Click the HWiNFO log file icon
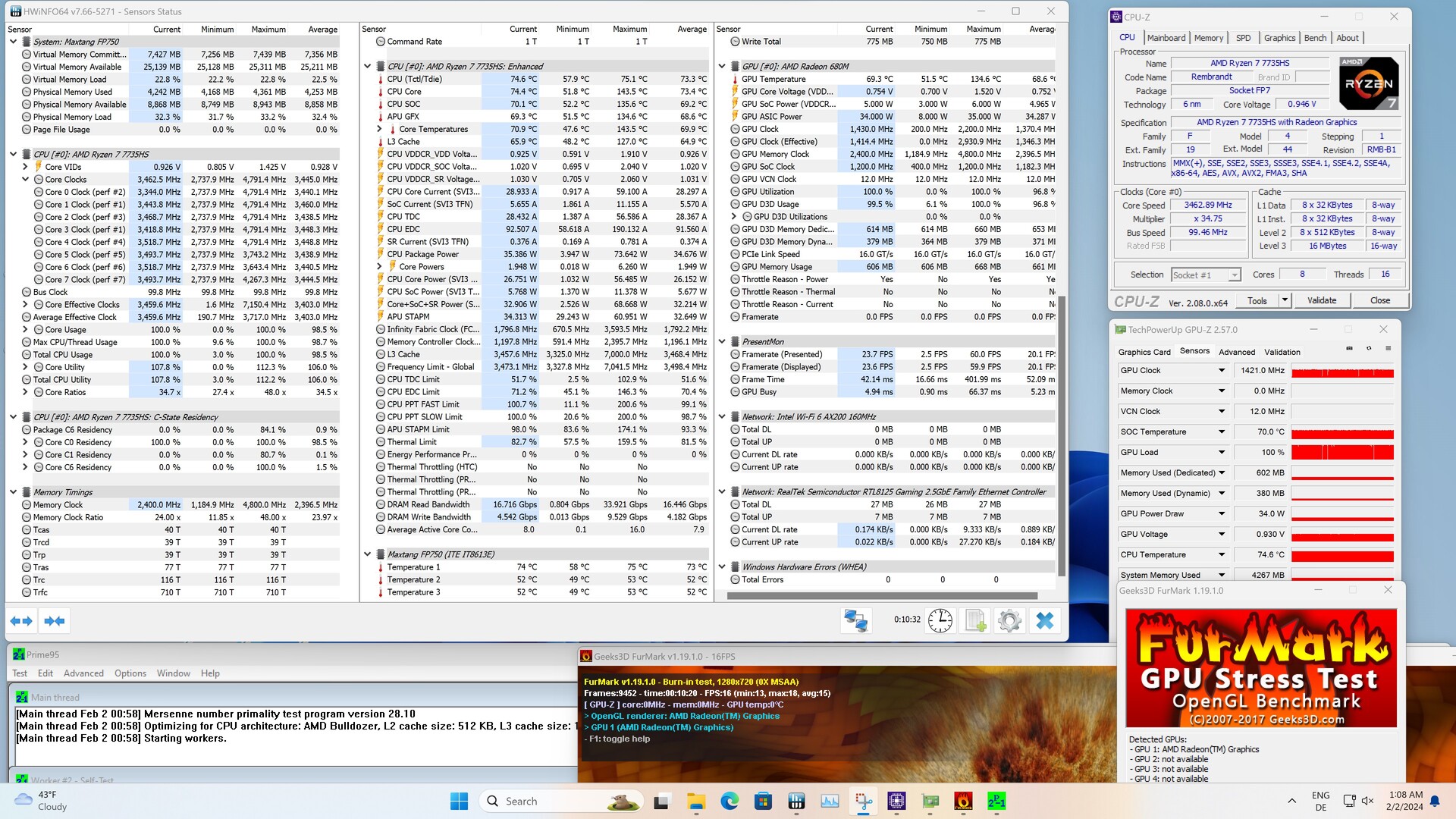Screen dimensions: 1456x819 click(x=975, y=620)
